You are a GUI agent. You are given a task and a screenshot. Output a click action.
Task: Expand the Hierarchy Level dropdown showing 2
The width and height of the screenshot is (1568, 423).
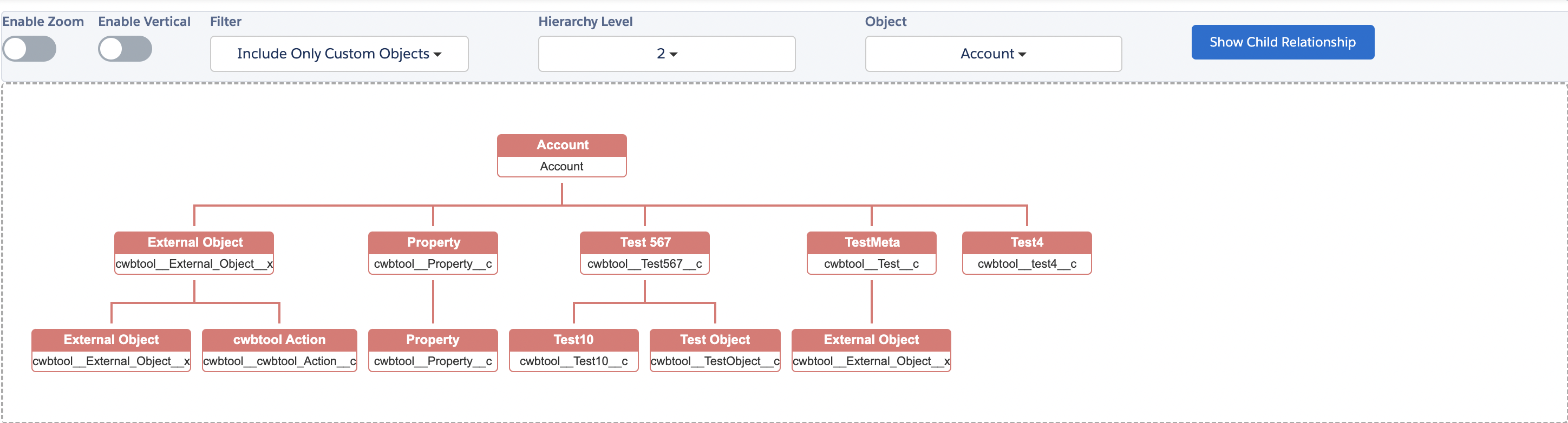667,54
